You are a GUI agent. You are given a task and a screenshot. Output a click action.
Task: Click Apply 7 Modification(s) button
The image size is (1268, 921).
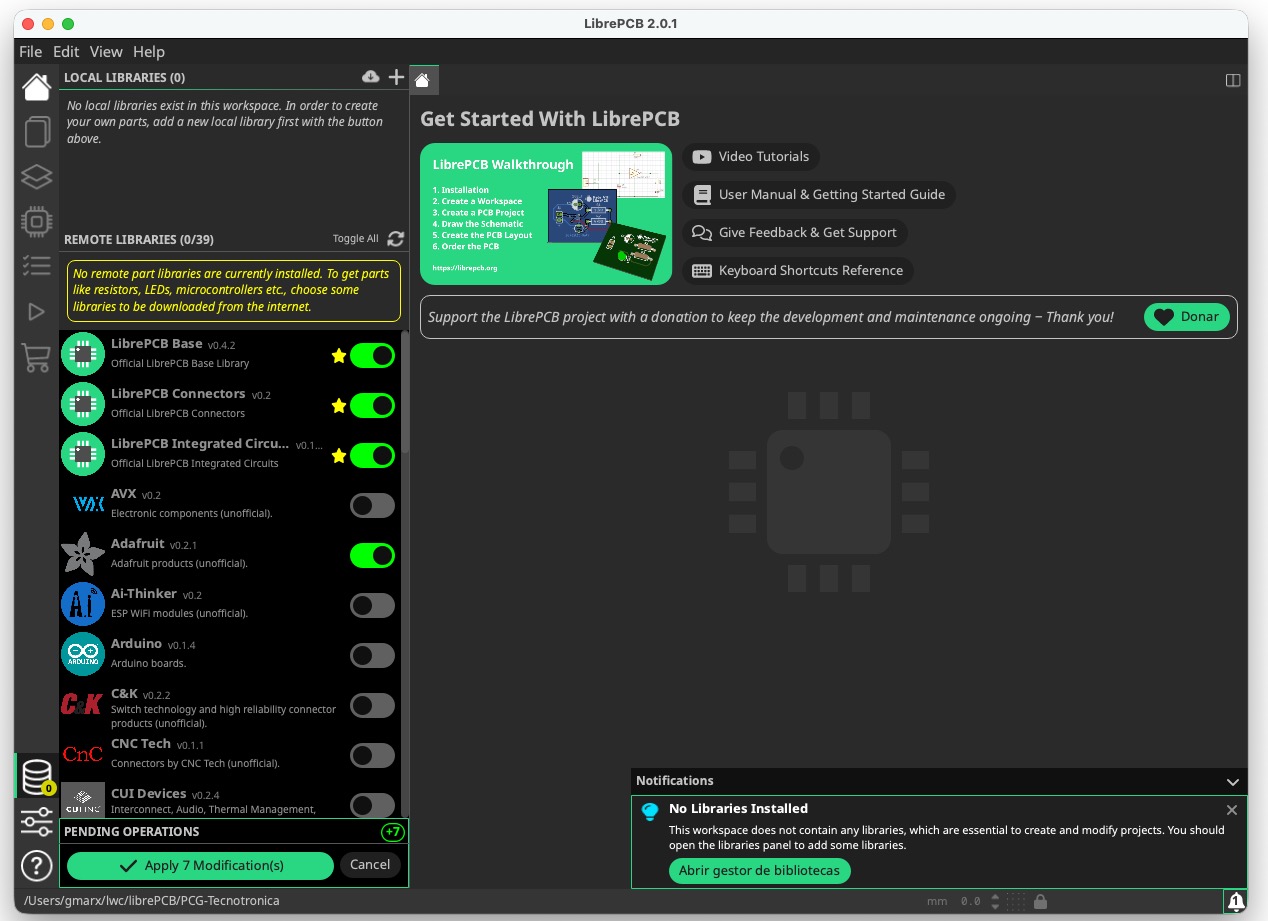coord(200,865)
